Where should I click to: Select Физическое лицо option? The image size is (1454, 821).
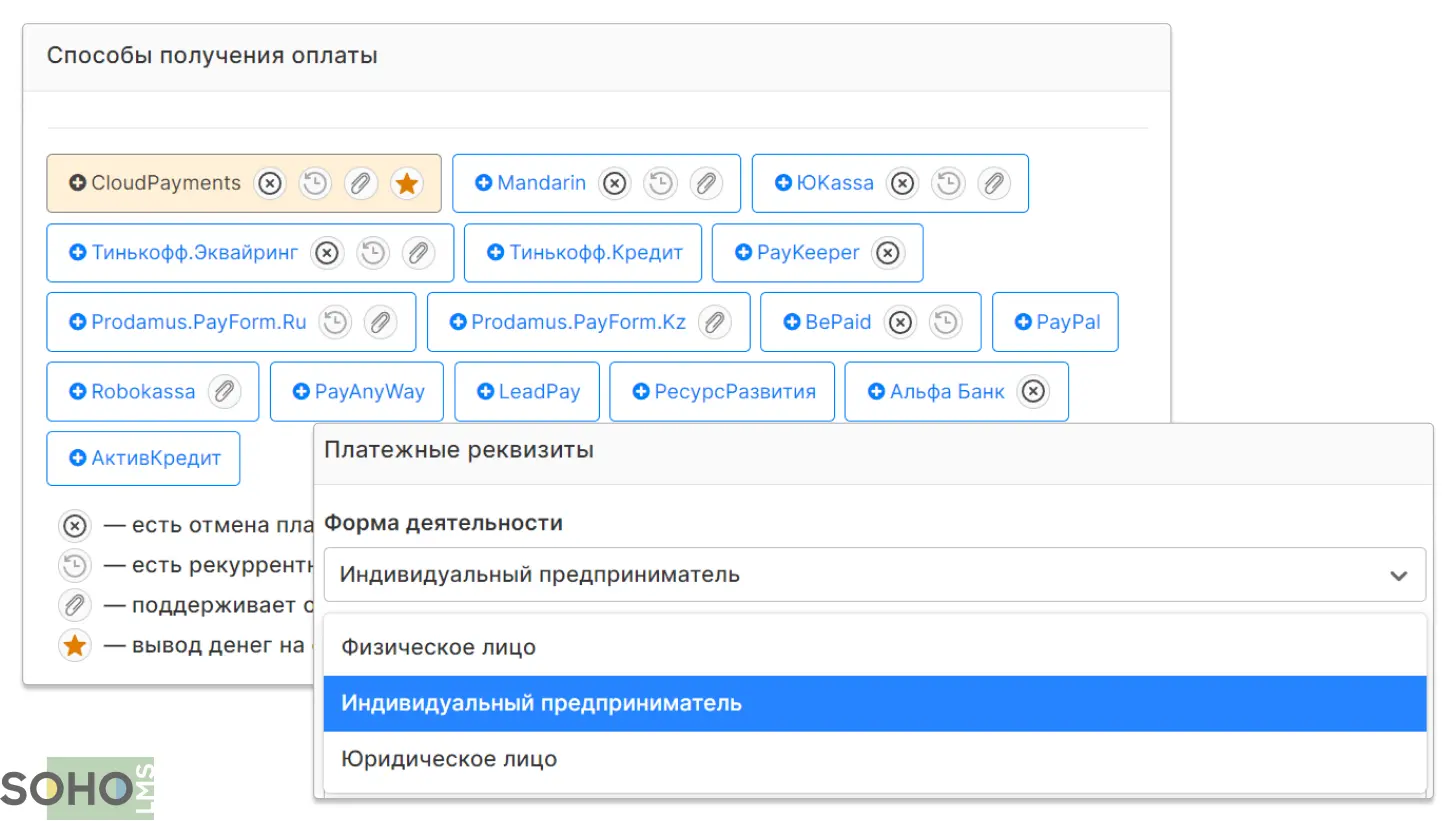pyautogui.click(x=875, y=648)
